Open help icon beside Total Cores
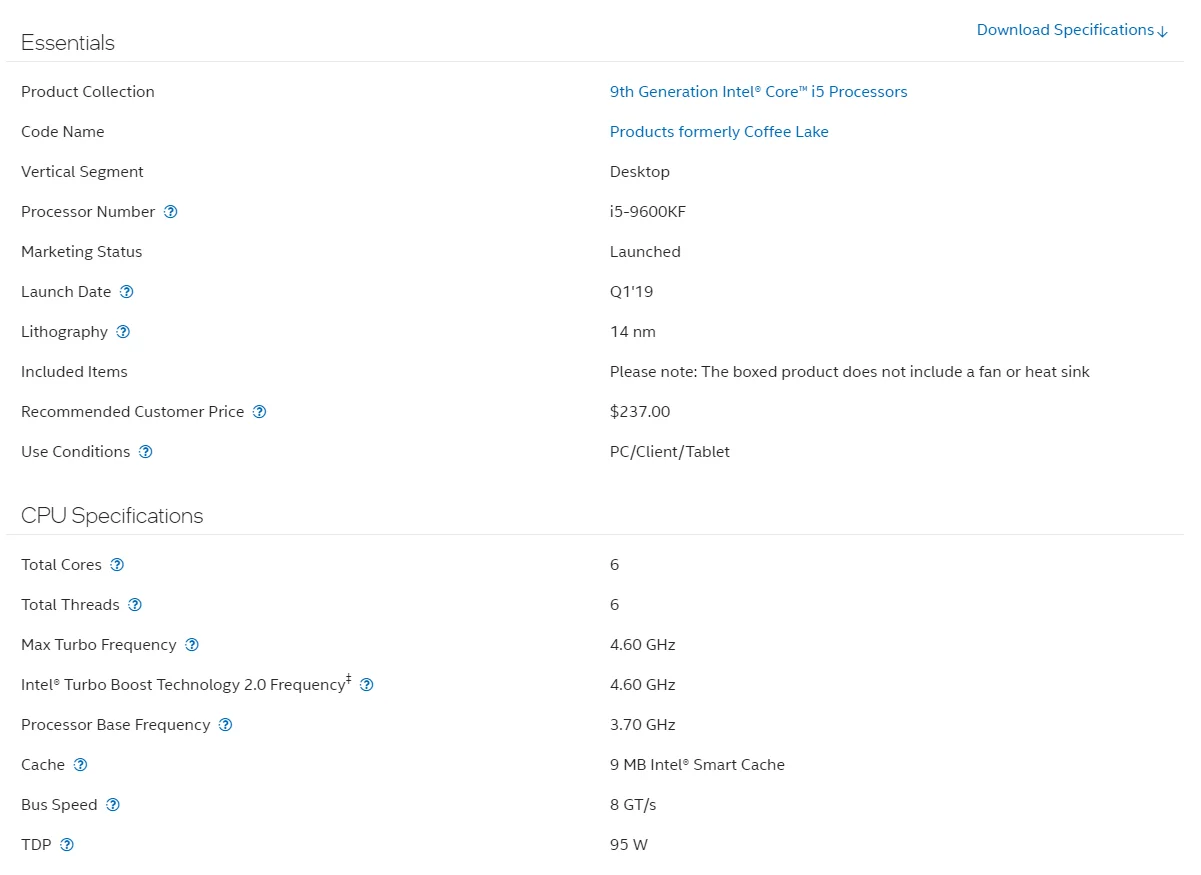The image size is (1201, 875). click(x=118, y=565)
